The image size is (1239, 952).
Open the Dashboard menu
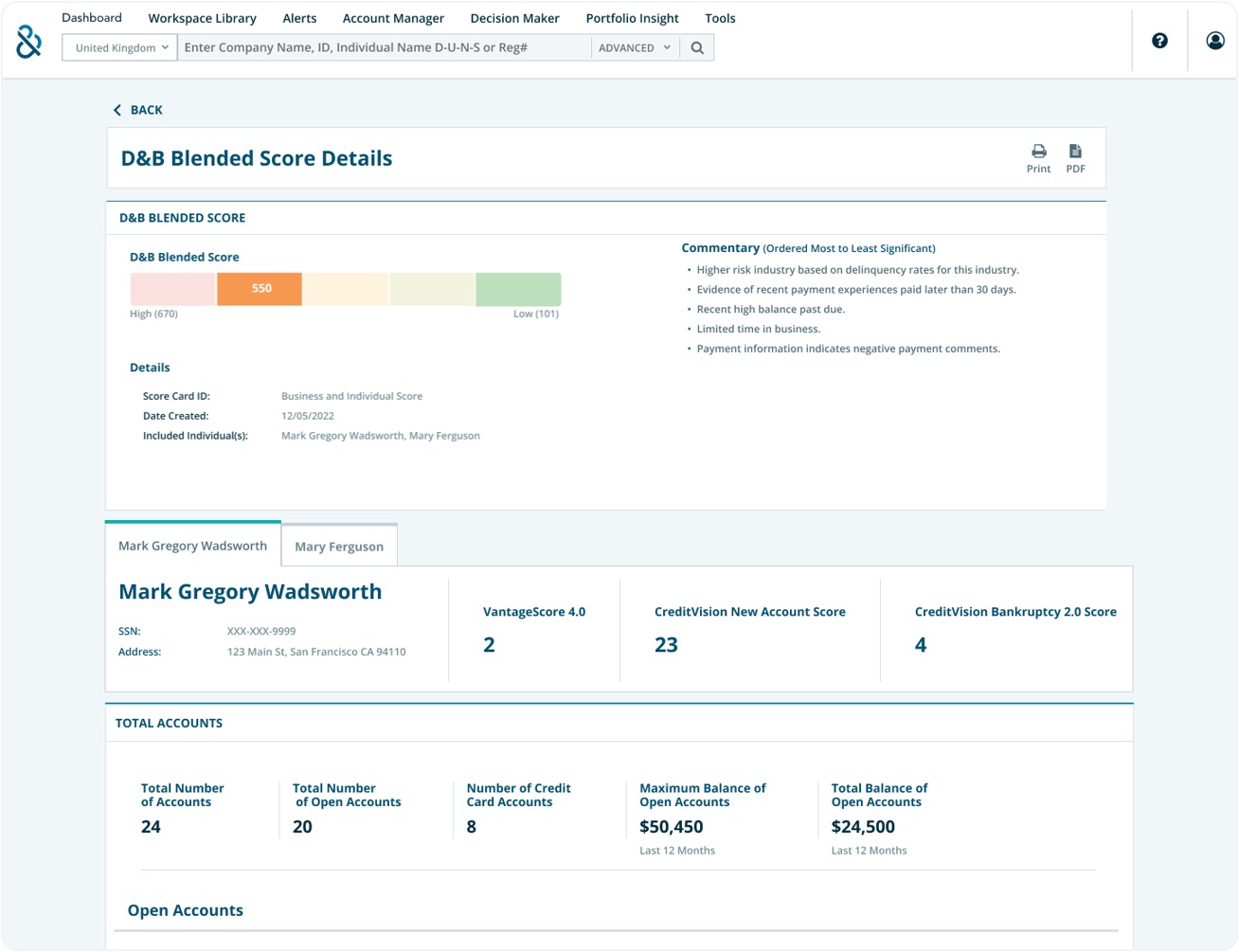tap(92, 18)
